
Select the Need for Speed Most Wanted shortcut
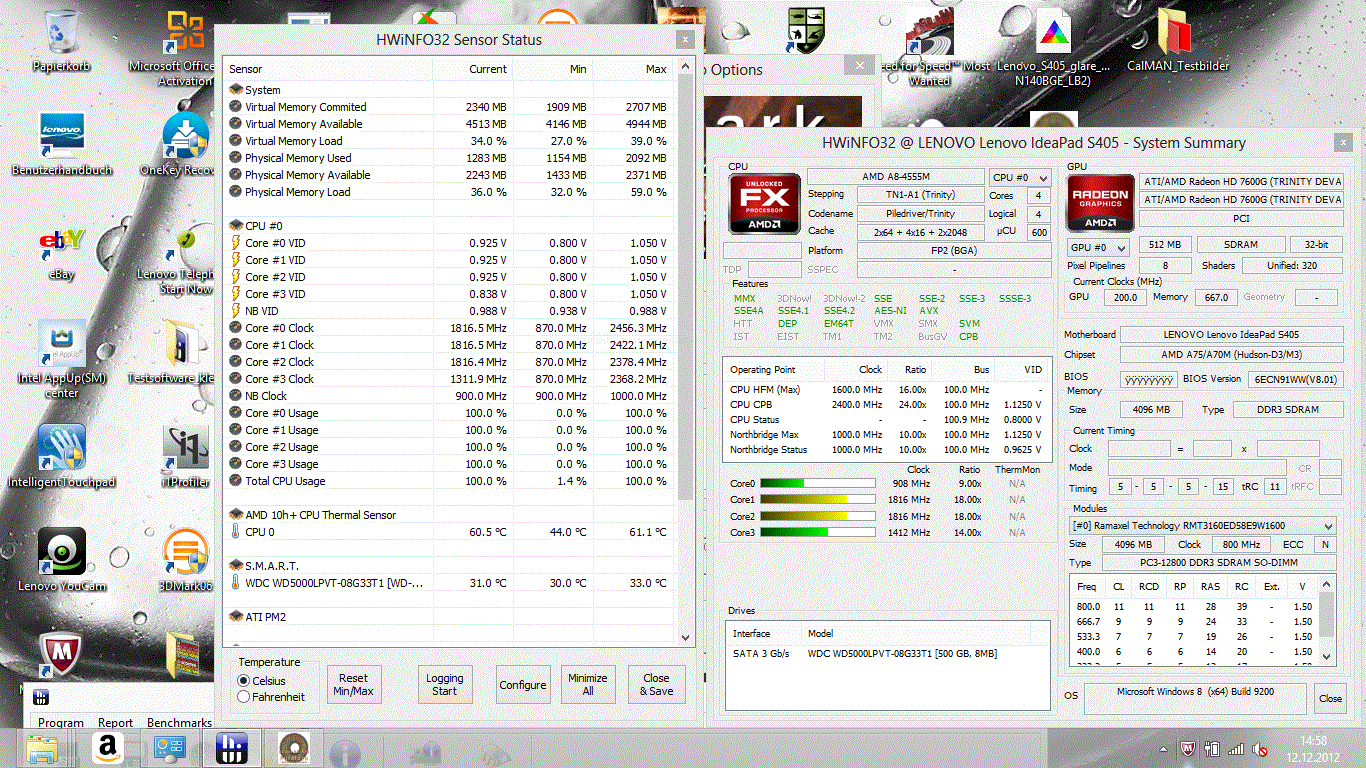(x=930, y=46)
